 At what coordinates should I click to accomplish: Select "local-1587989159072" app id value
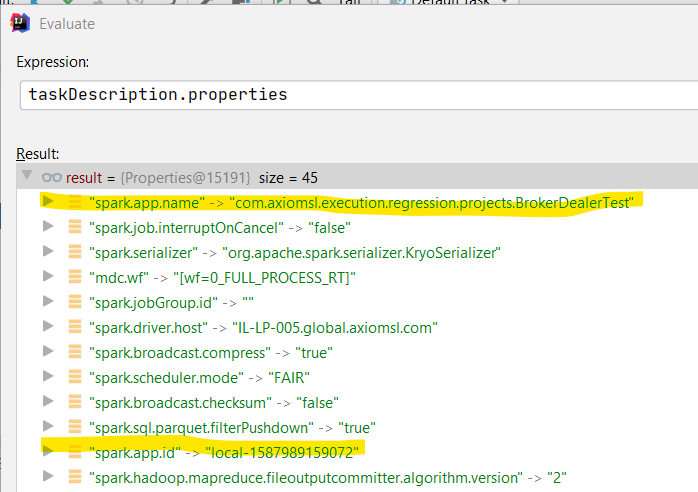(x=282, y=453)
